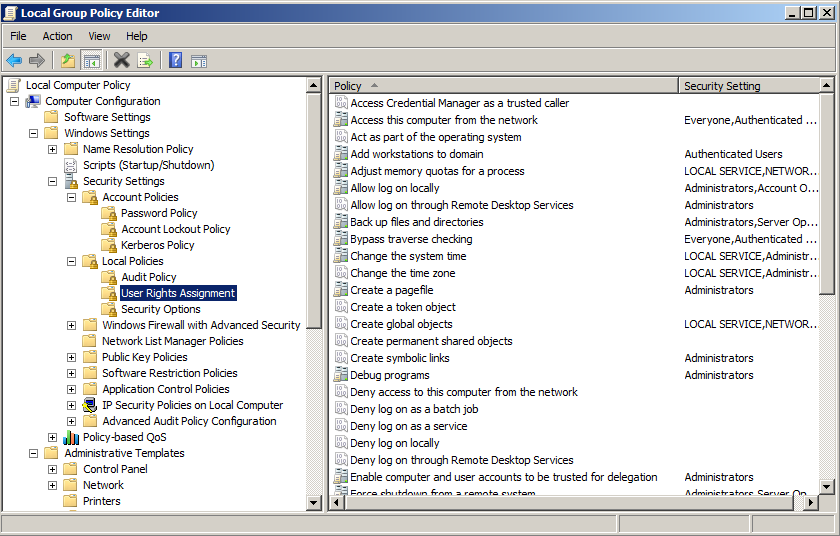Select 'Access this computer from the network'
840x536 pixels.
point(444,120)
